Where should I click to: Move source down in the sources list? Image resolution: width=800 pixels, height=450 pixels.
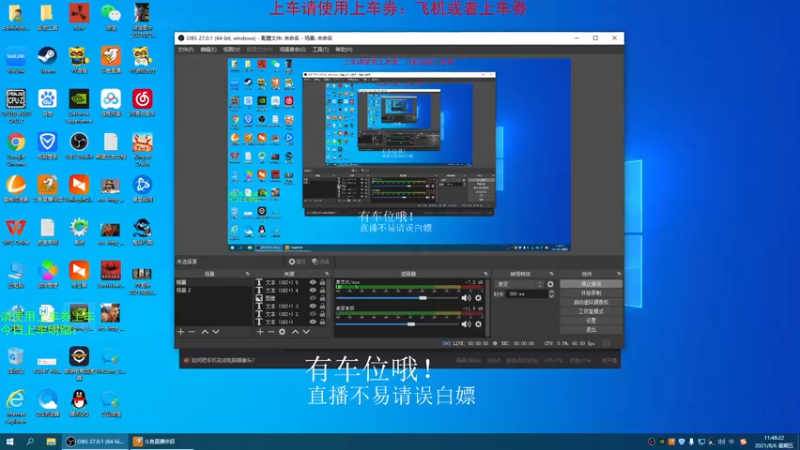tap(306, 332)
